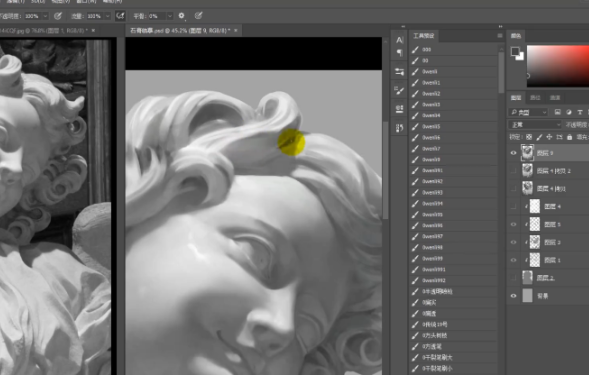Close the jpg document tab
The height and width of the screenshot is (375, 589).
[x=93, y=30]
